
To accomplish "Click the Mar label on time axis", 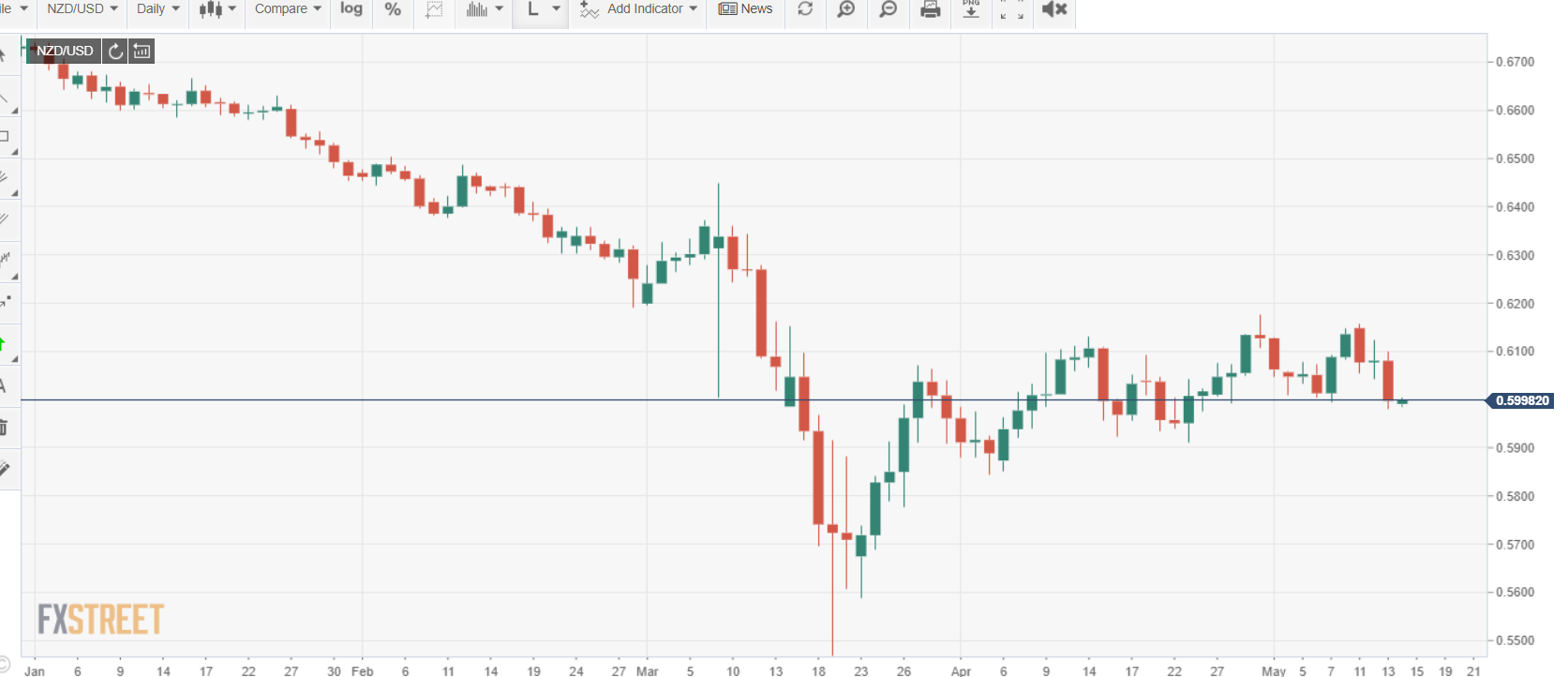I will [x=647, y=670].
